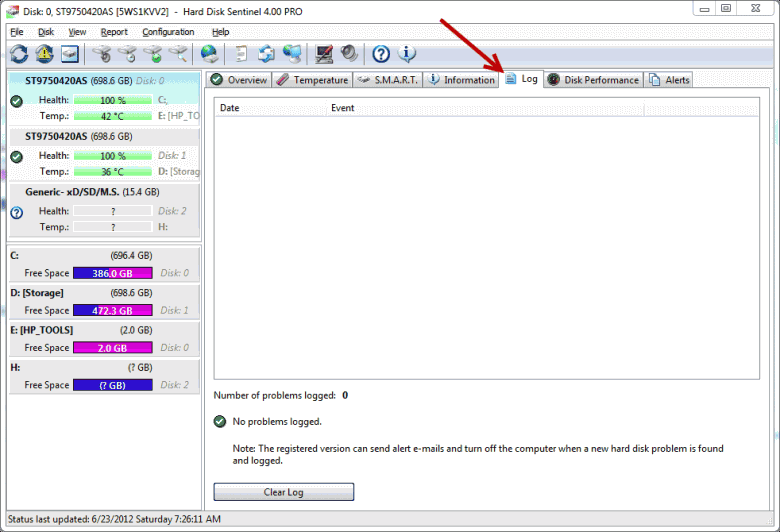Click the blue question mark help icon
This screenshot has height=532, width=780.
click(x=381, y=54)
